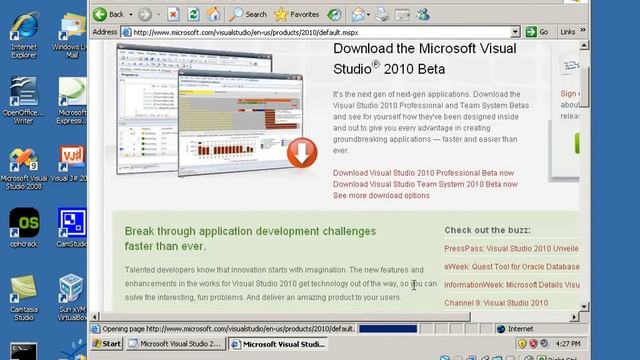Open Camtasia Studio desktop icon
Image resolution: width=640 pixels, height=360 pixels.
24,298
